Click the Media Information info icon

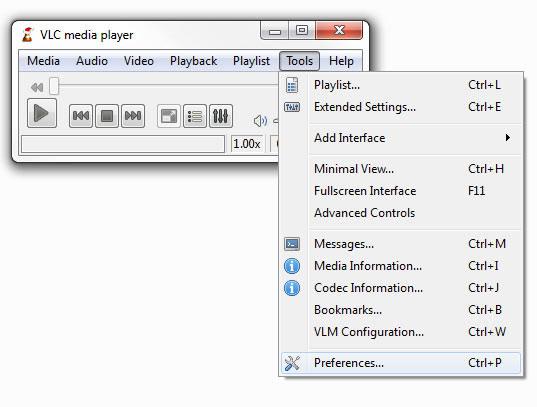click(292, 266)
